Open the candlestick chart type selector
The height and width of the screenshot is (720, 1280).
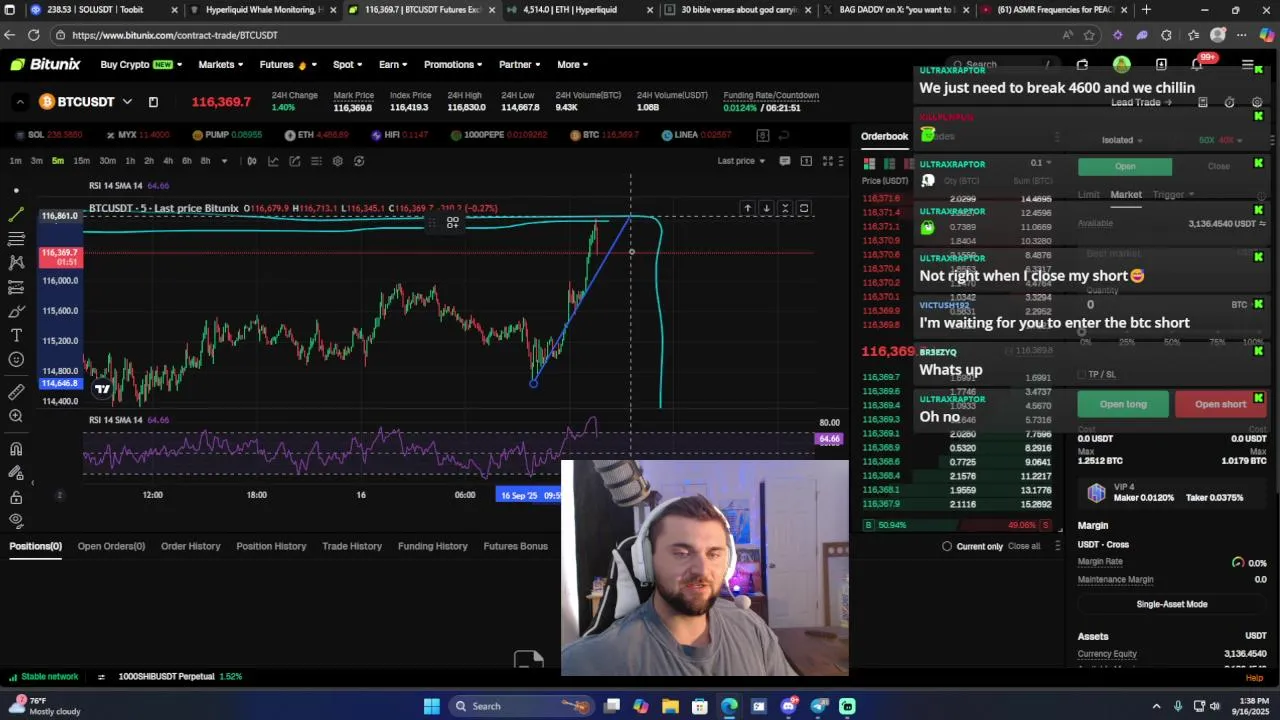[251, 161]
